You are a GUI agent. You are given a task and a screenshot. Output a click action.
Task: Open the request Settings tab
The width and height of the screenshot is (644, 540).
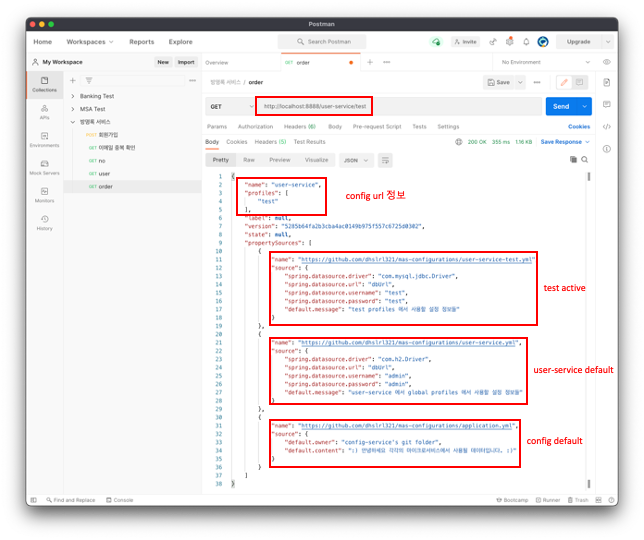(x=448, y=126)
